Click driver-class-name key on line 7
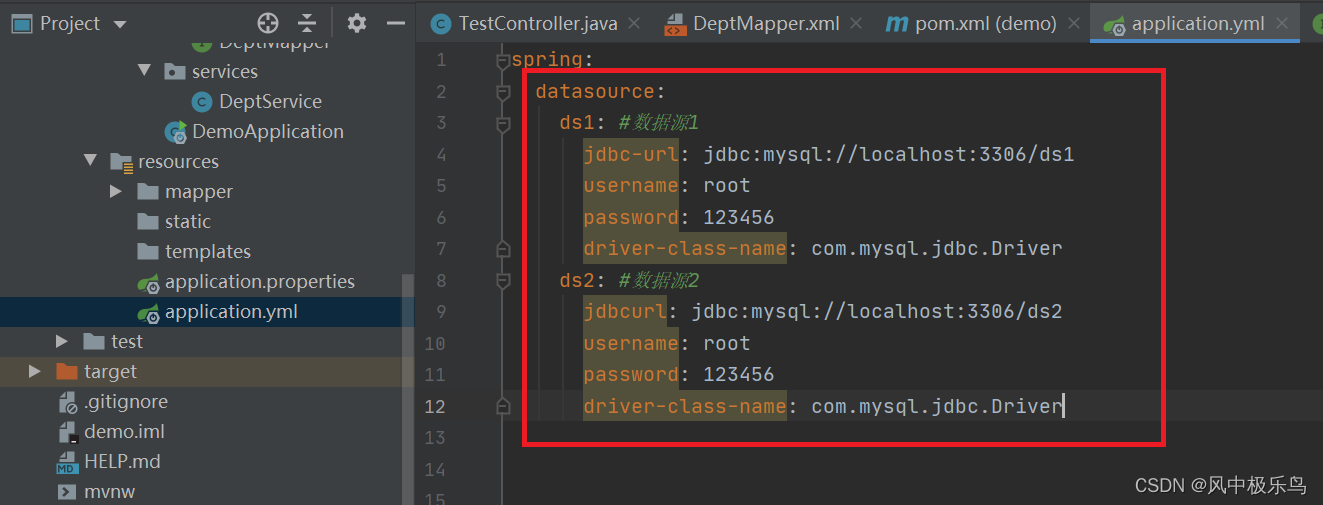 point(686,248)
